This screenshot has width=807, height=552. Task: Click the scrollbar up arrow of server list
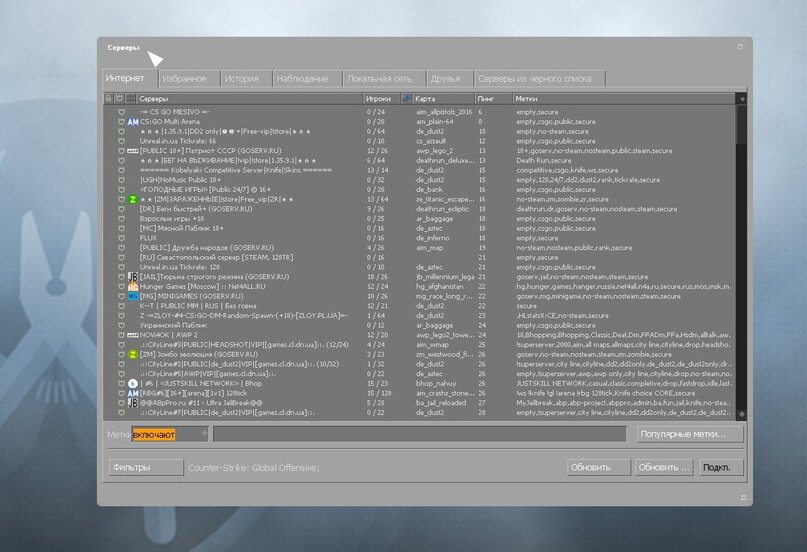(x=742, y=98)
